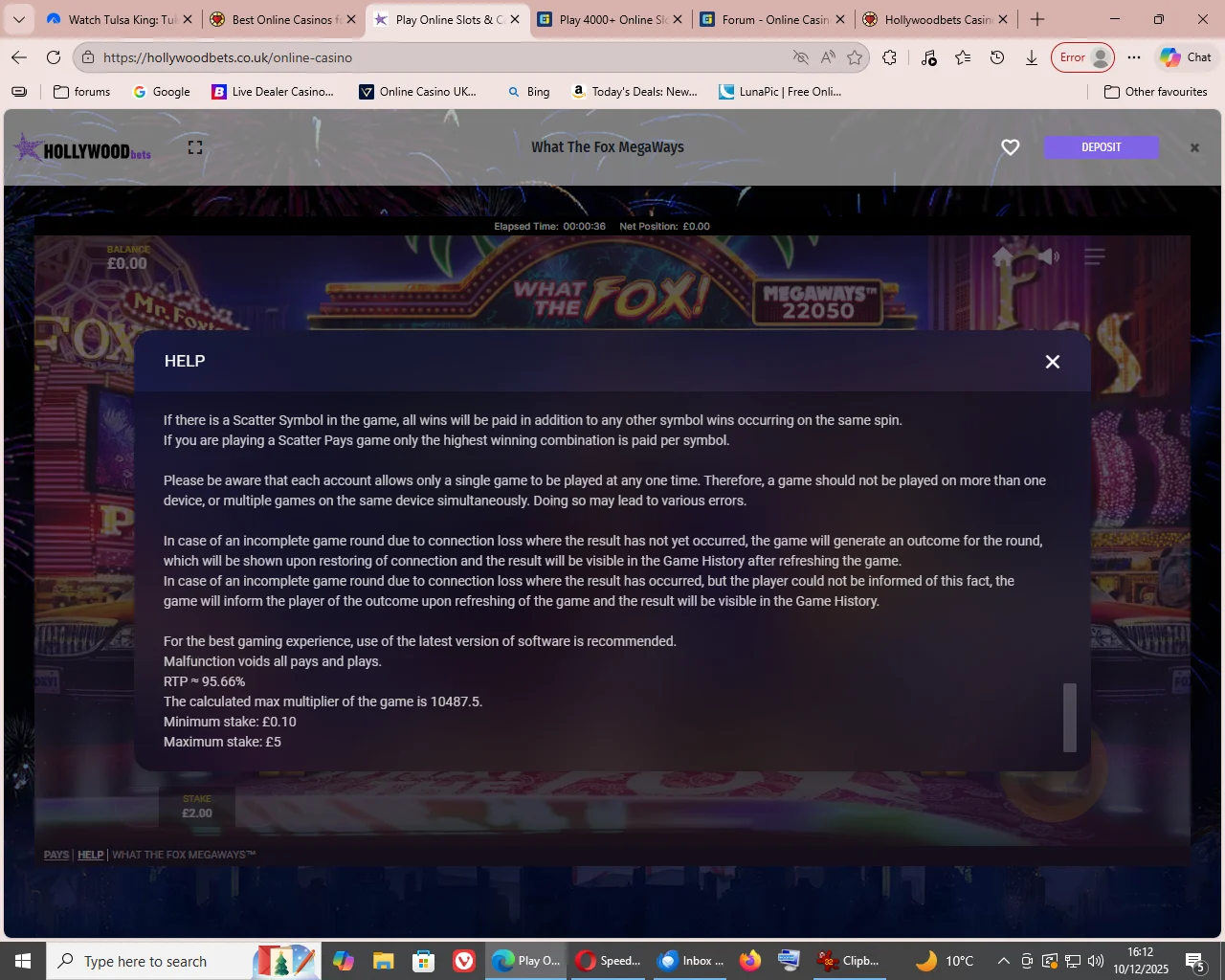Switch to Play 4000+ Online Slots tab
The width and height of the screenshot is (1225, 980).
click(x=610, y=19)
